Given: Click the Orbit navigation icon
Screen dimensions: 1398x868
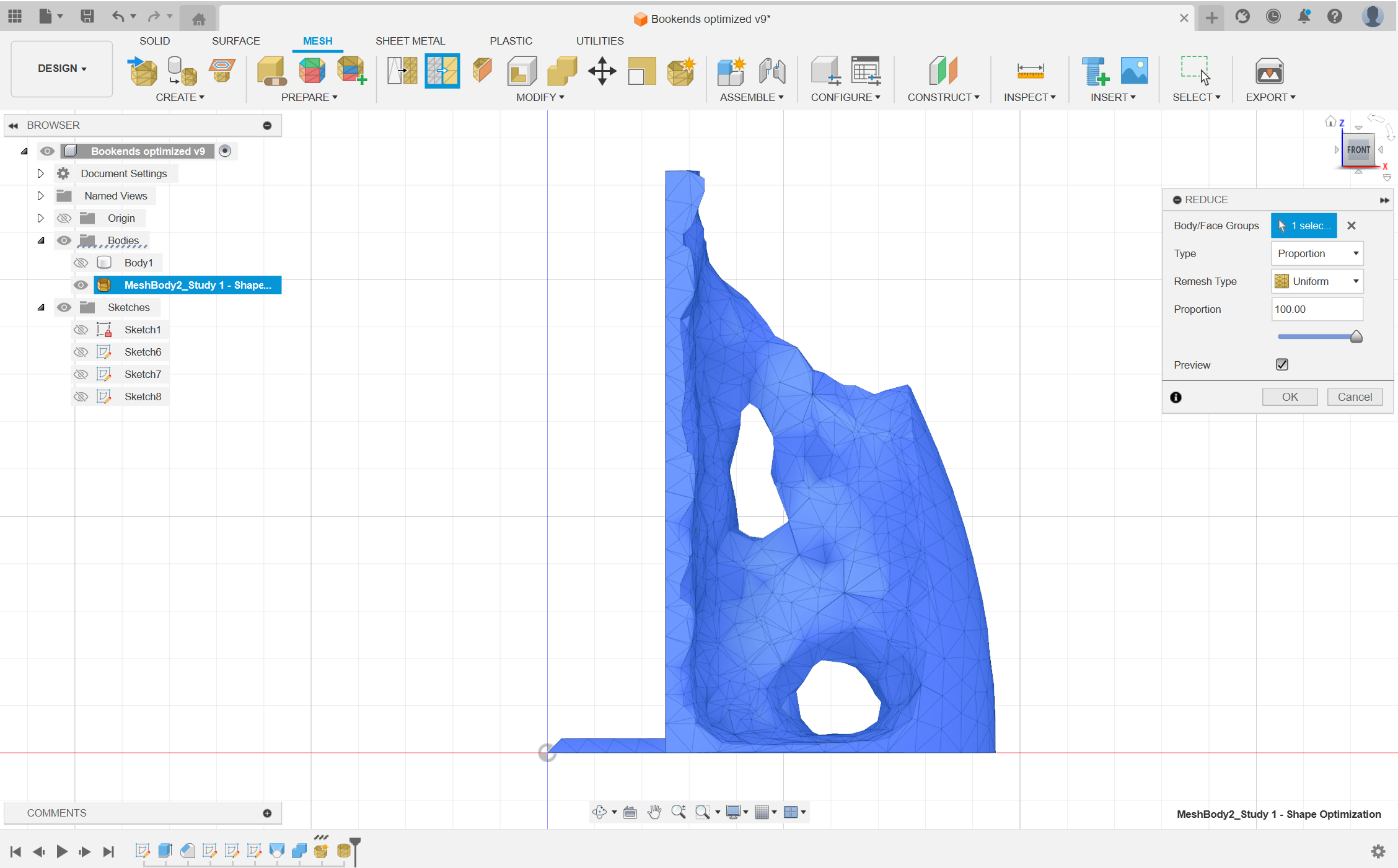Looking at the screenshot, I should coord(599,812).
